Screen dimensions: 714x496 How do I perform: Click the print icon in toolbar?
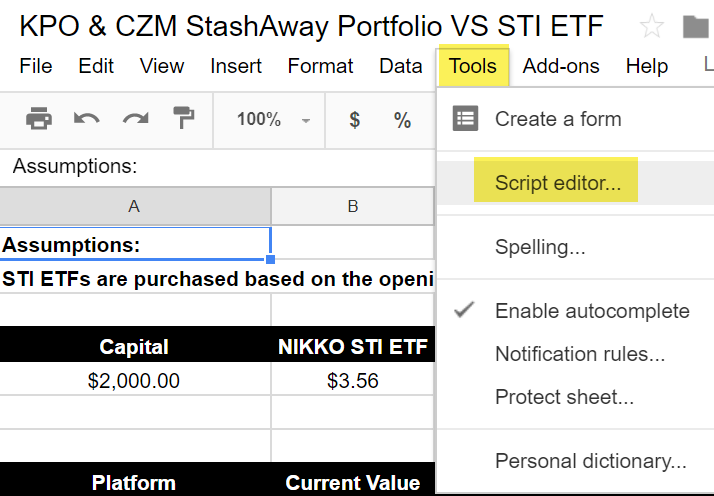tap(39, 119)
